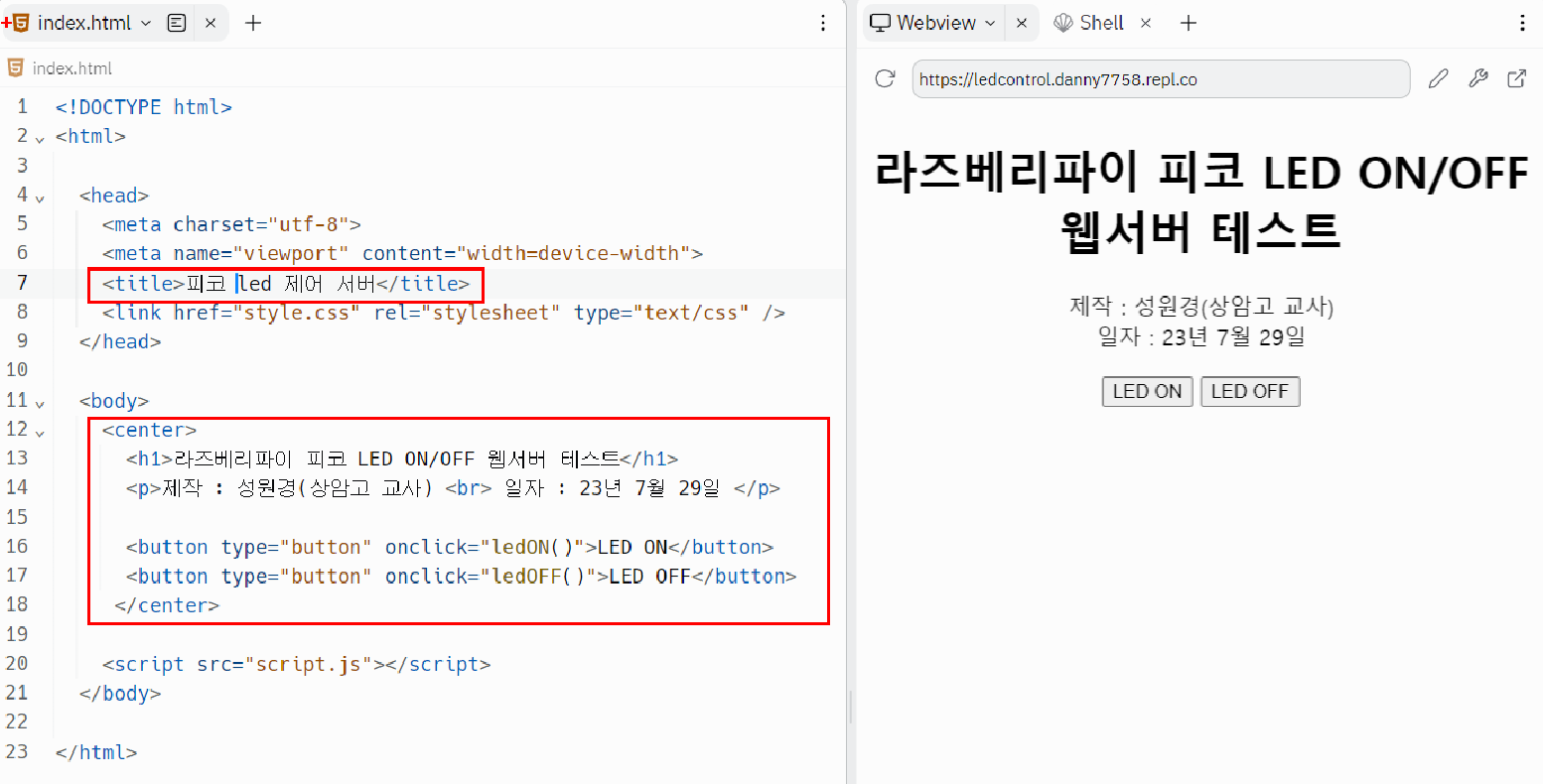Click the meta viewport line in the editor
This screenshot has height=784, width=1543.
click(402, 253)
